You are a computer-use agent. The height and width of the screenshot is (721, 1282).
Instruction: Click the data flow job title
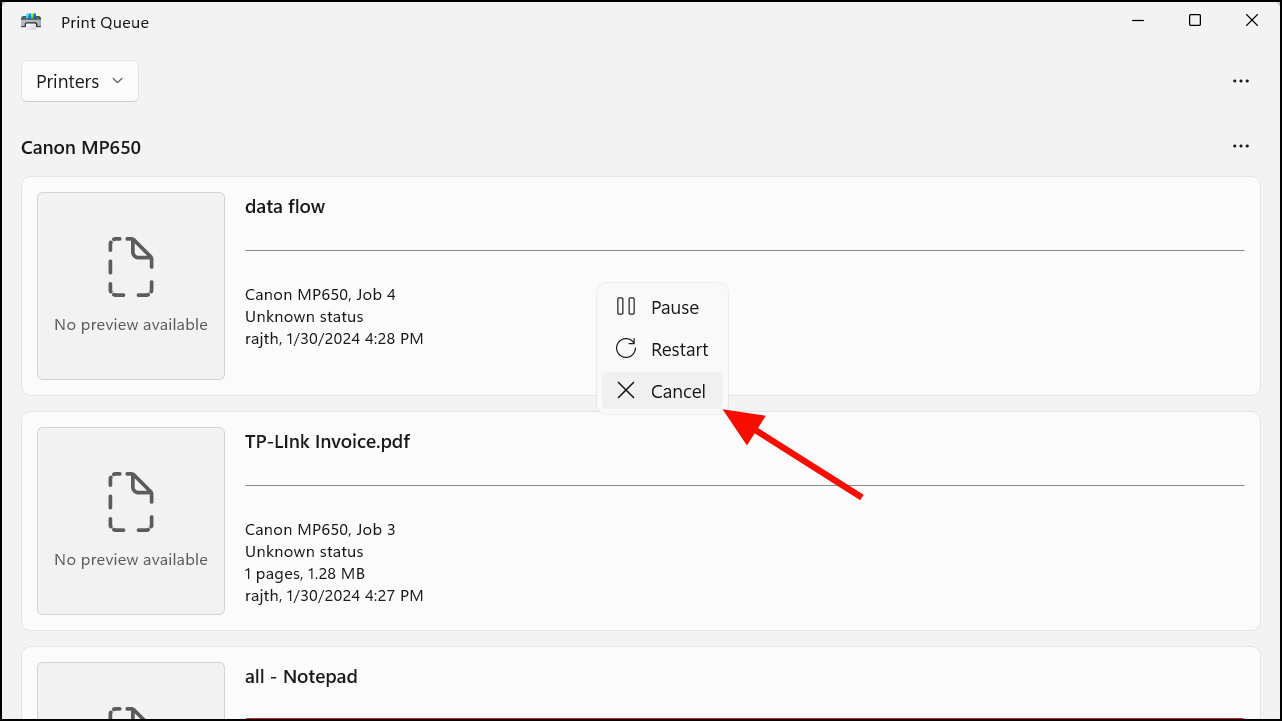(285, 206)
